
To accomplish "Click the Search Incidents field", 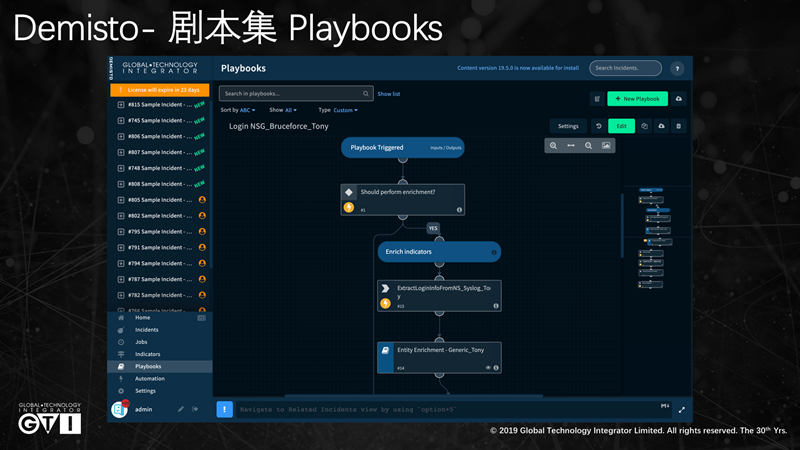I will click(x=626, y=68).
